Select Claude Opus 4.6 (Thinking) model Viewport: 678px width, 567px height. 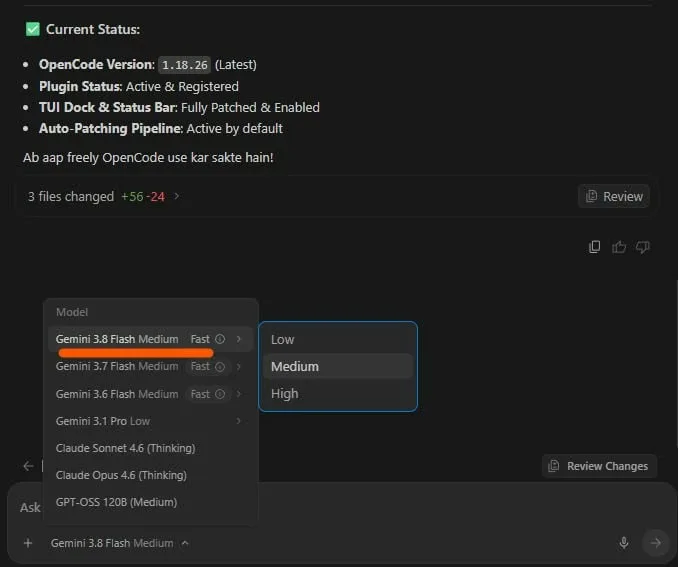tap(150, 475)
